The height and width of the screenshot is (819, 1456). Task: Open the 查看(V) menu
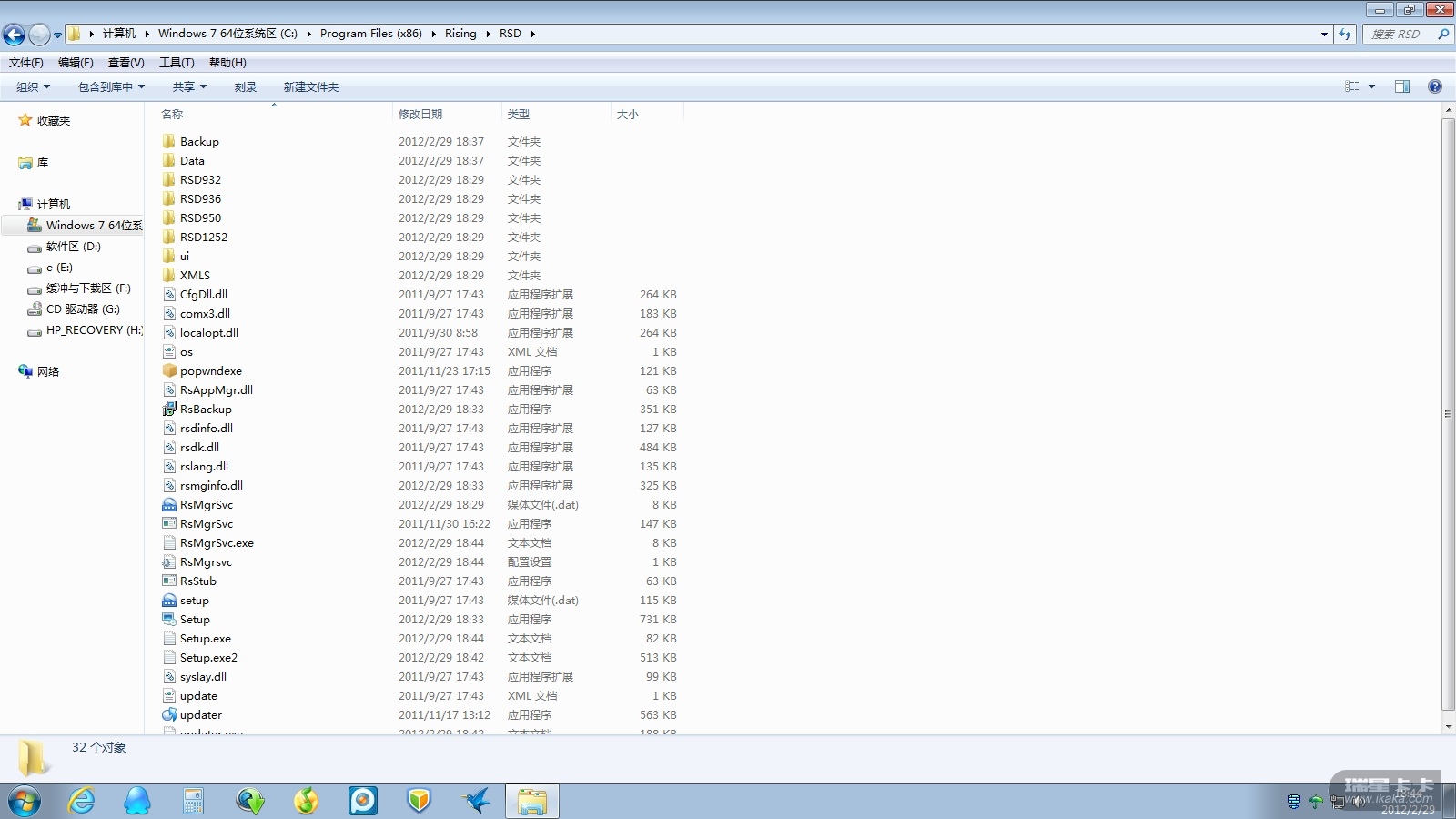pos(126,63)
